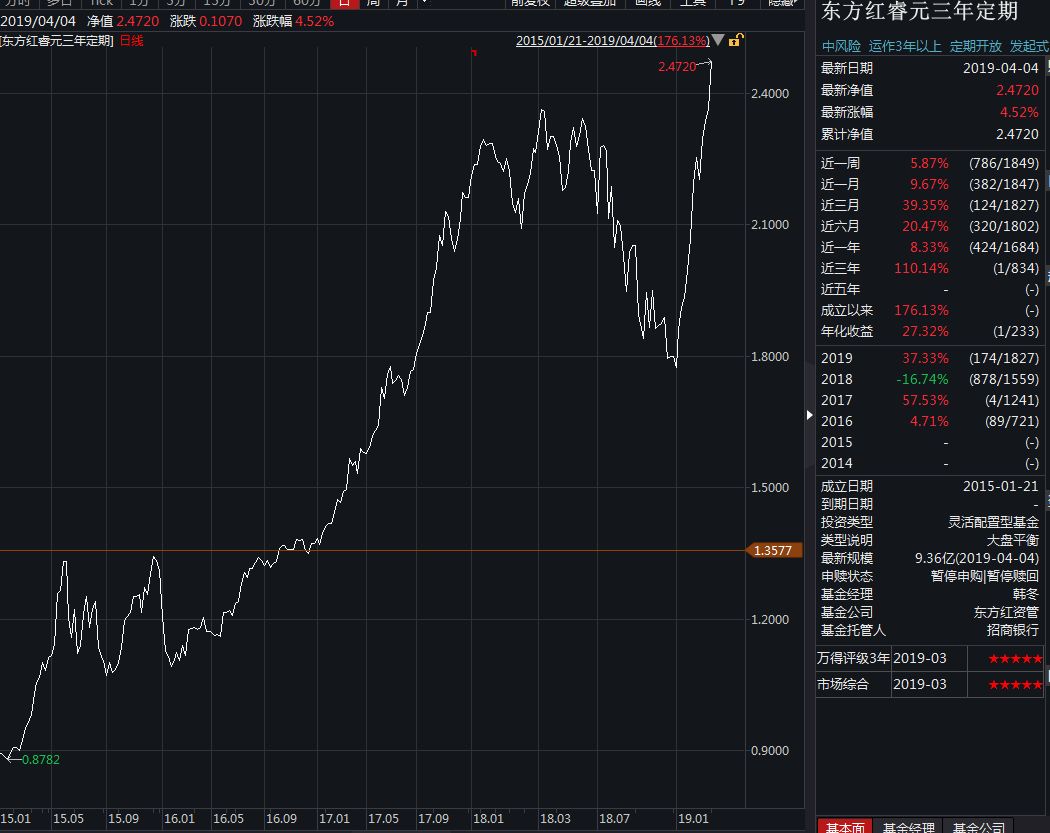Select the 月 monthly period tab
Viewport: 1050px width, 833px height.
click(x=402, y=3)
